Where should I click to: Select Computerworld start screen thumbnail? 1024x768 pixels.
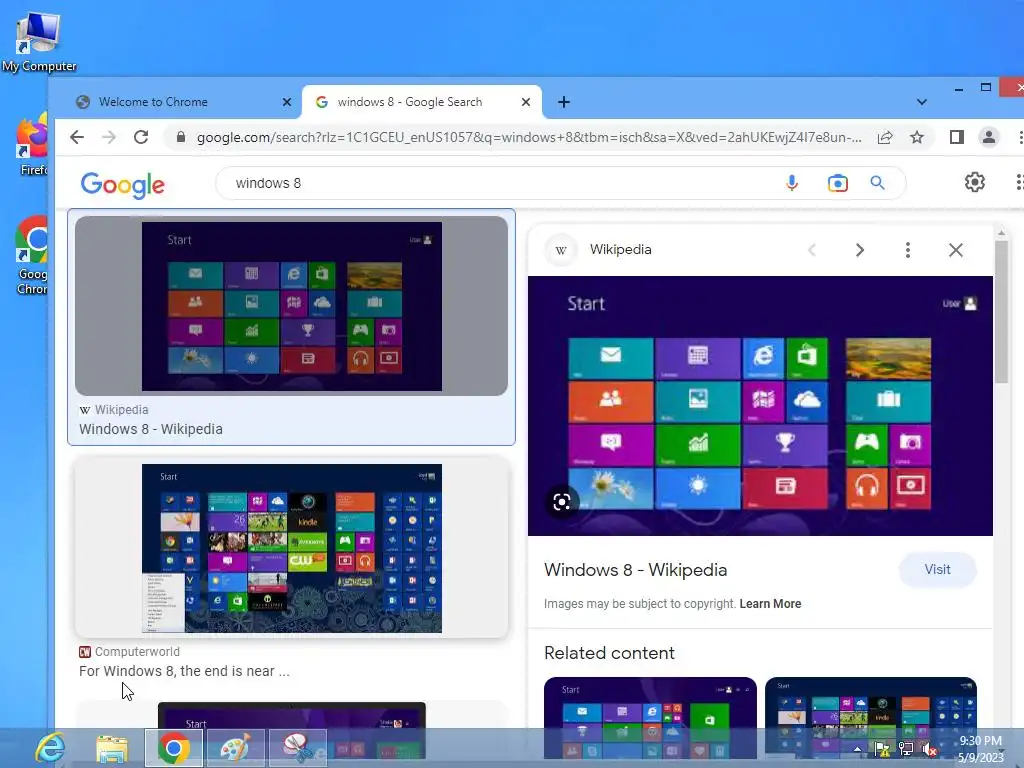[291, 547]
